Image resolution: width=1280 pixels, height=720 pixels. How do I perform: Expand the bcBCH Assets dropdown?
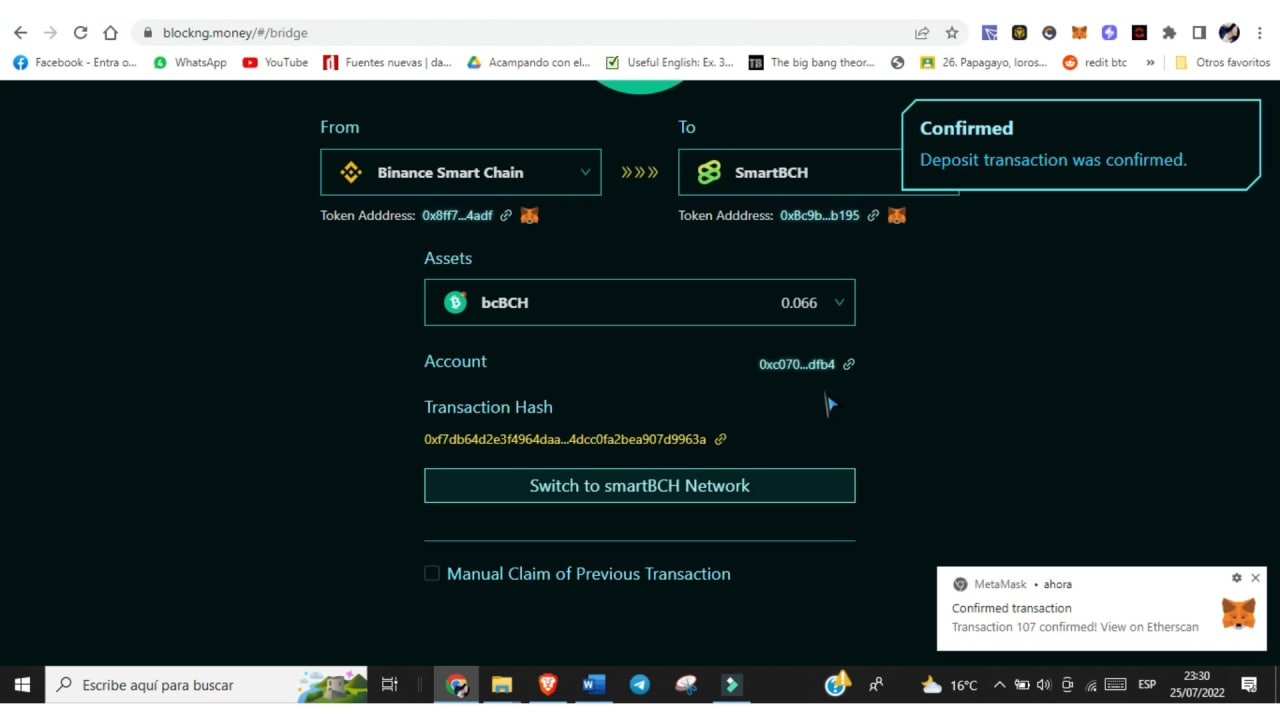[x=640, y=302]
